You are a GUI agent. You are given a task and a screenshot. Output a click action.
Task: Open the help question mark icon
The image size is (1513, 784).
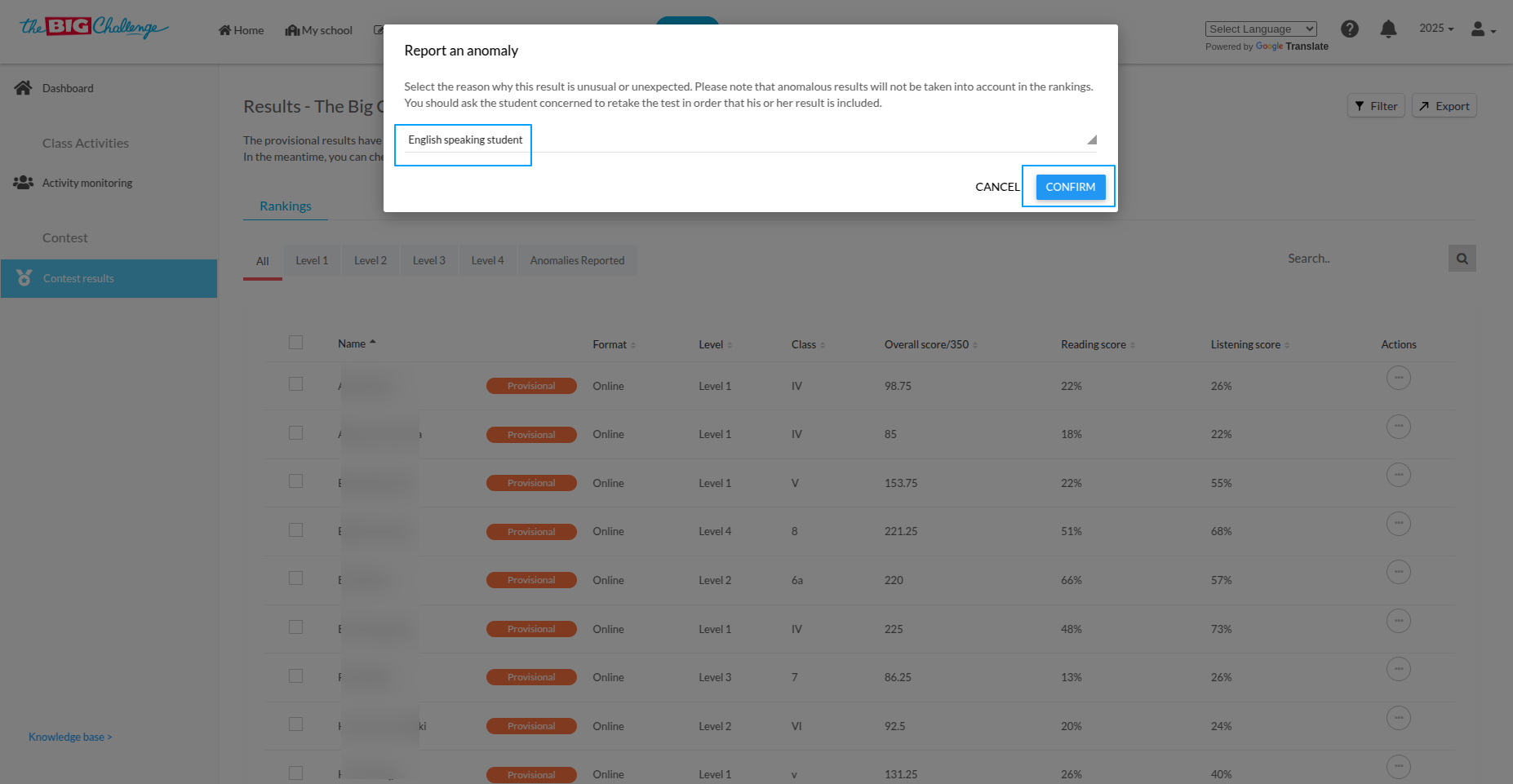click(x=1350, y=29)
